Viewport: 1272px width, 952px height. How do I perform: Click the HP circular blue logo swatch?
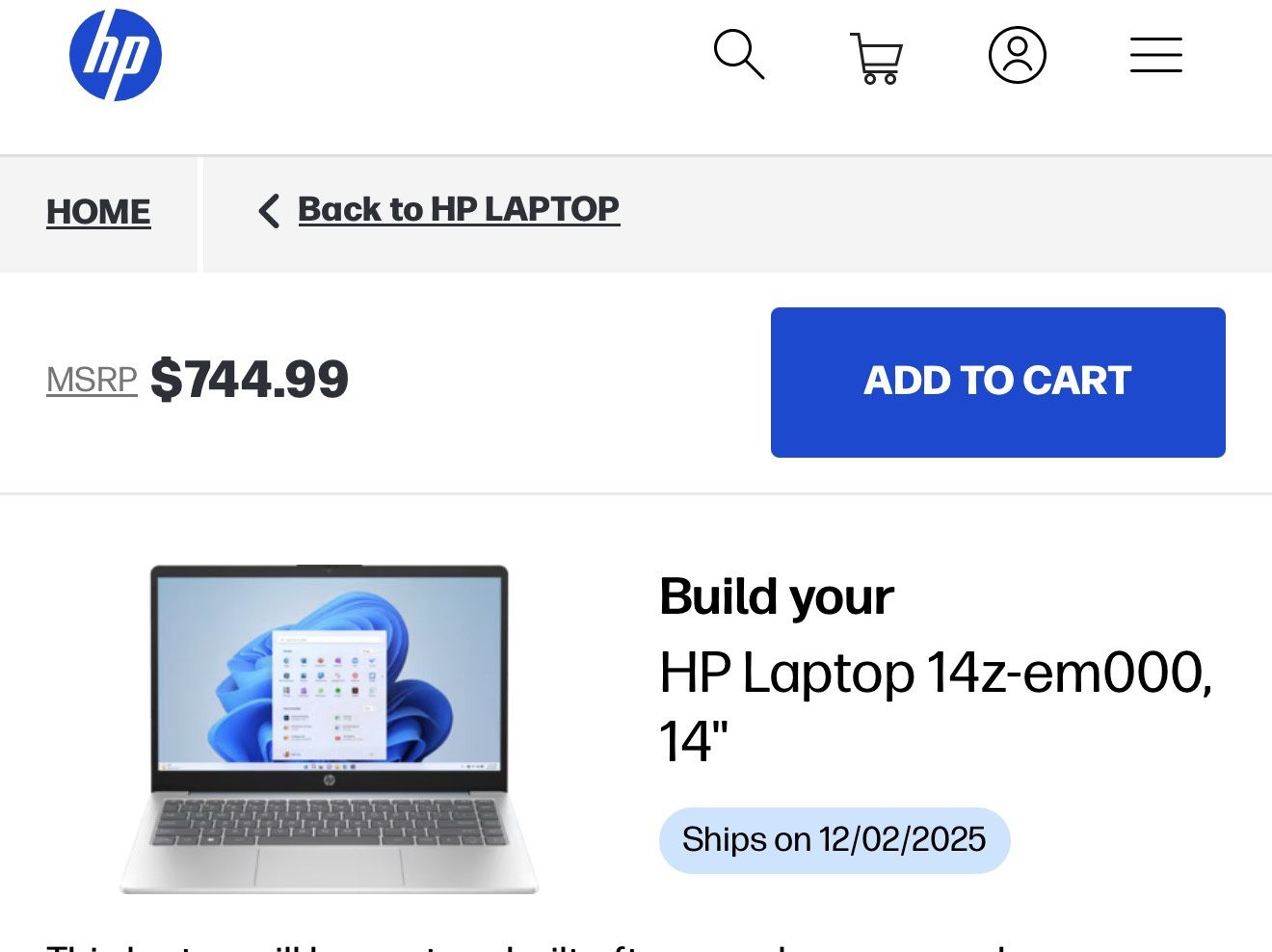coord(117,55)
